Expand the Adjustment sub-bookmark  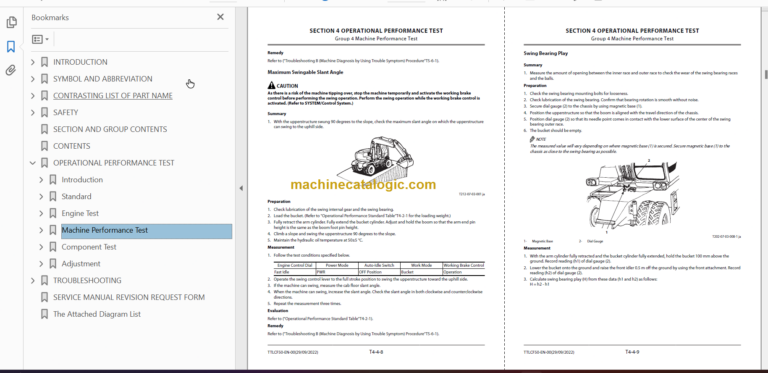[x=41, y=264]
